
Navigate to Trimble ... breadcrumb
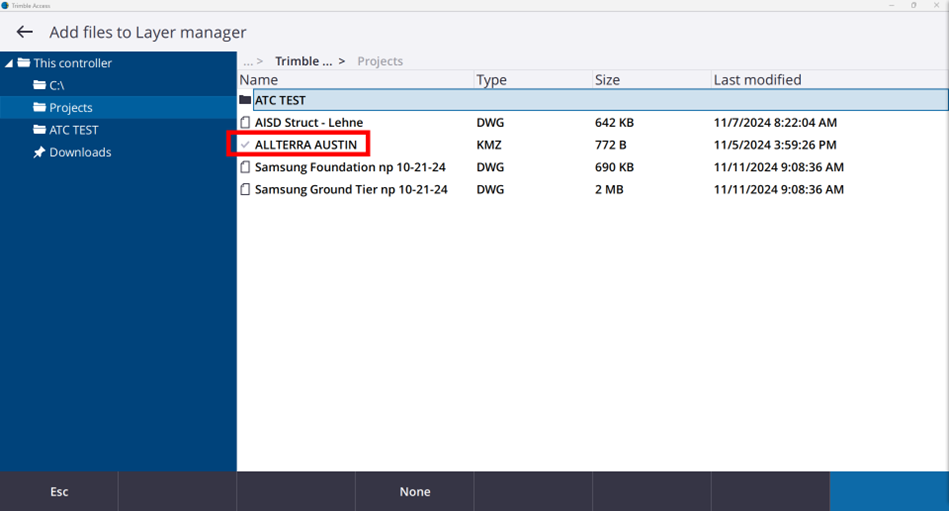(303, 61)
